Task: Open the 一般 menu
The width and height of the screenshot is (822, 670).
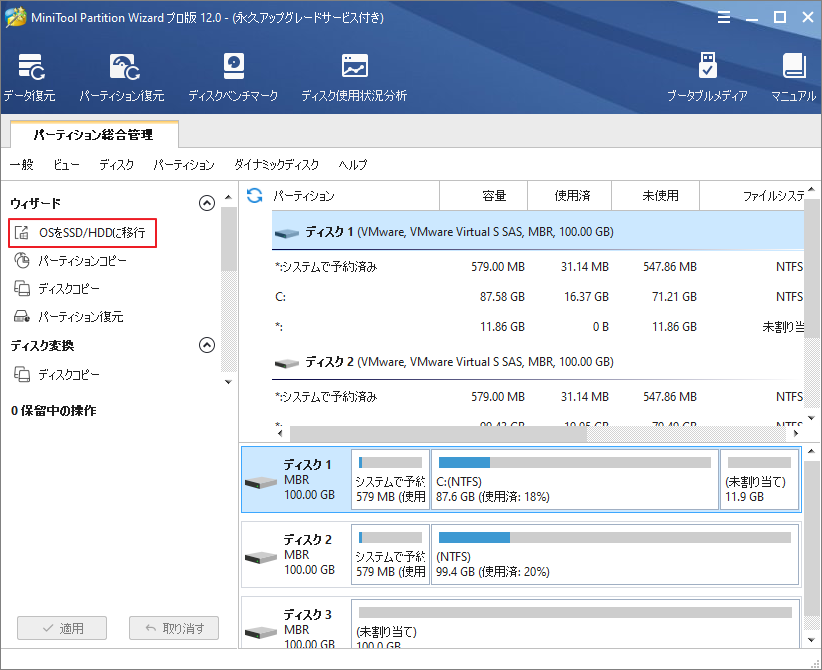Action: point(21,165)
